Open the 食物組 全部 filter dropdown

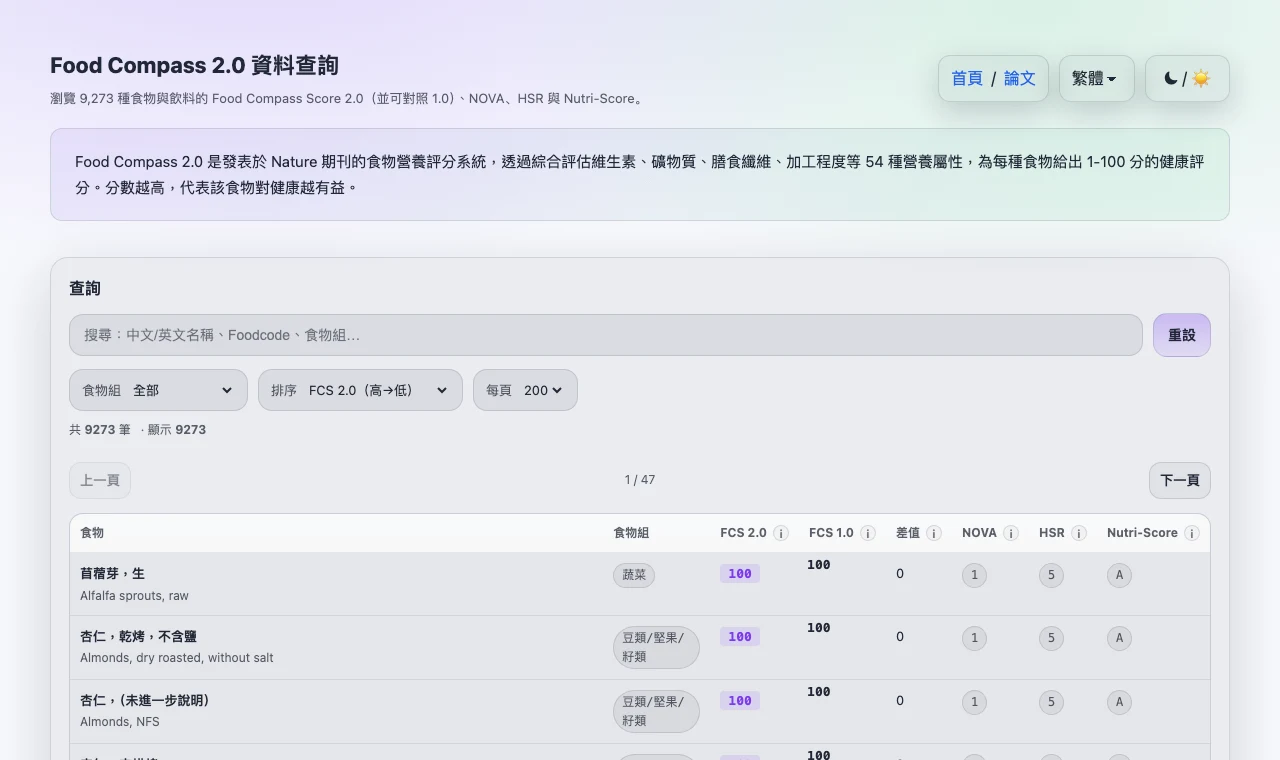[x=158, y=390]
